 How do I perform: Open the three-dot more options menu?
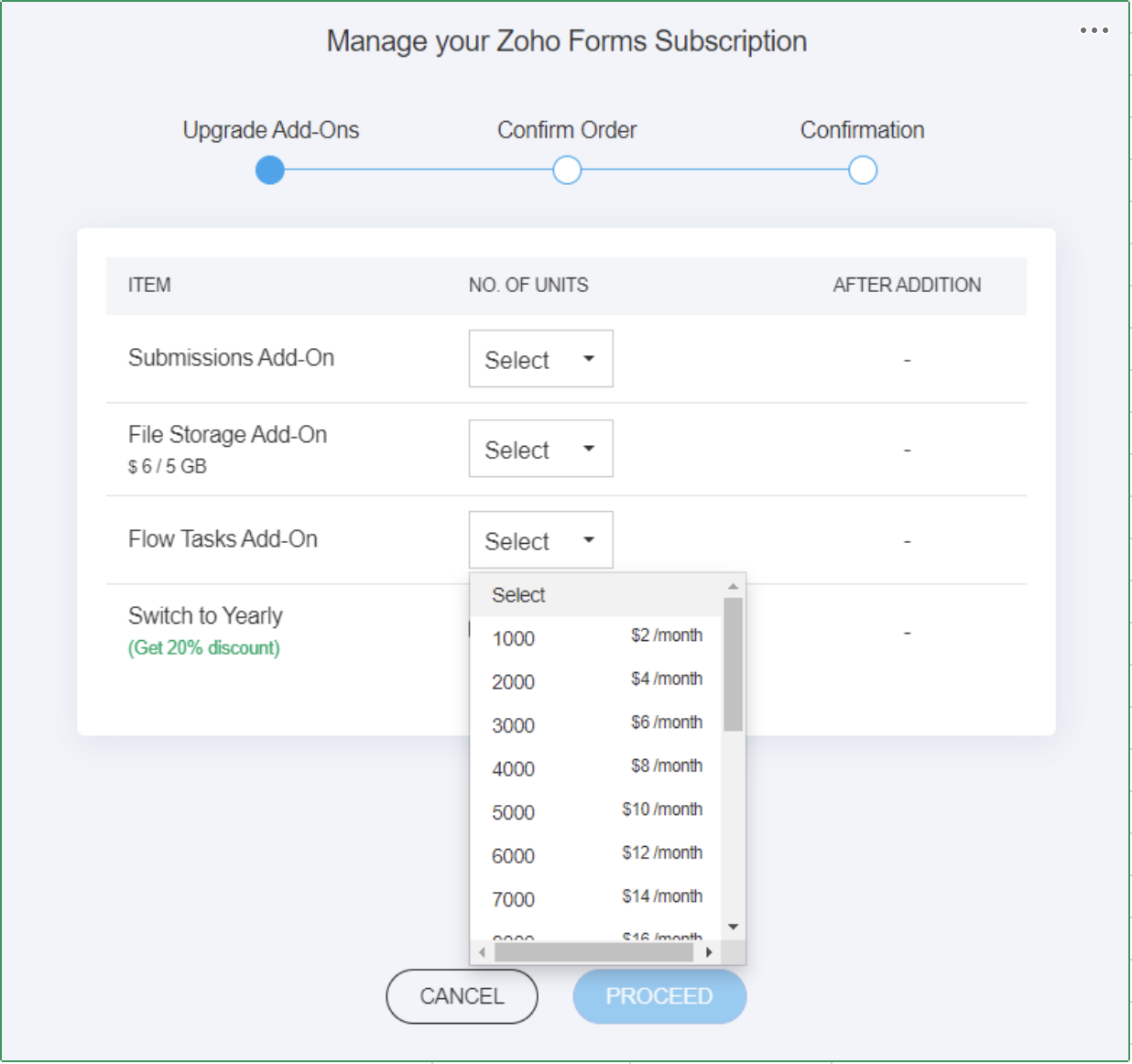(x=1094, y=30)
